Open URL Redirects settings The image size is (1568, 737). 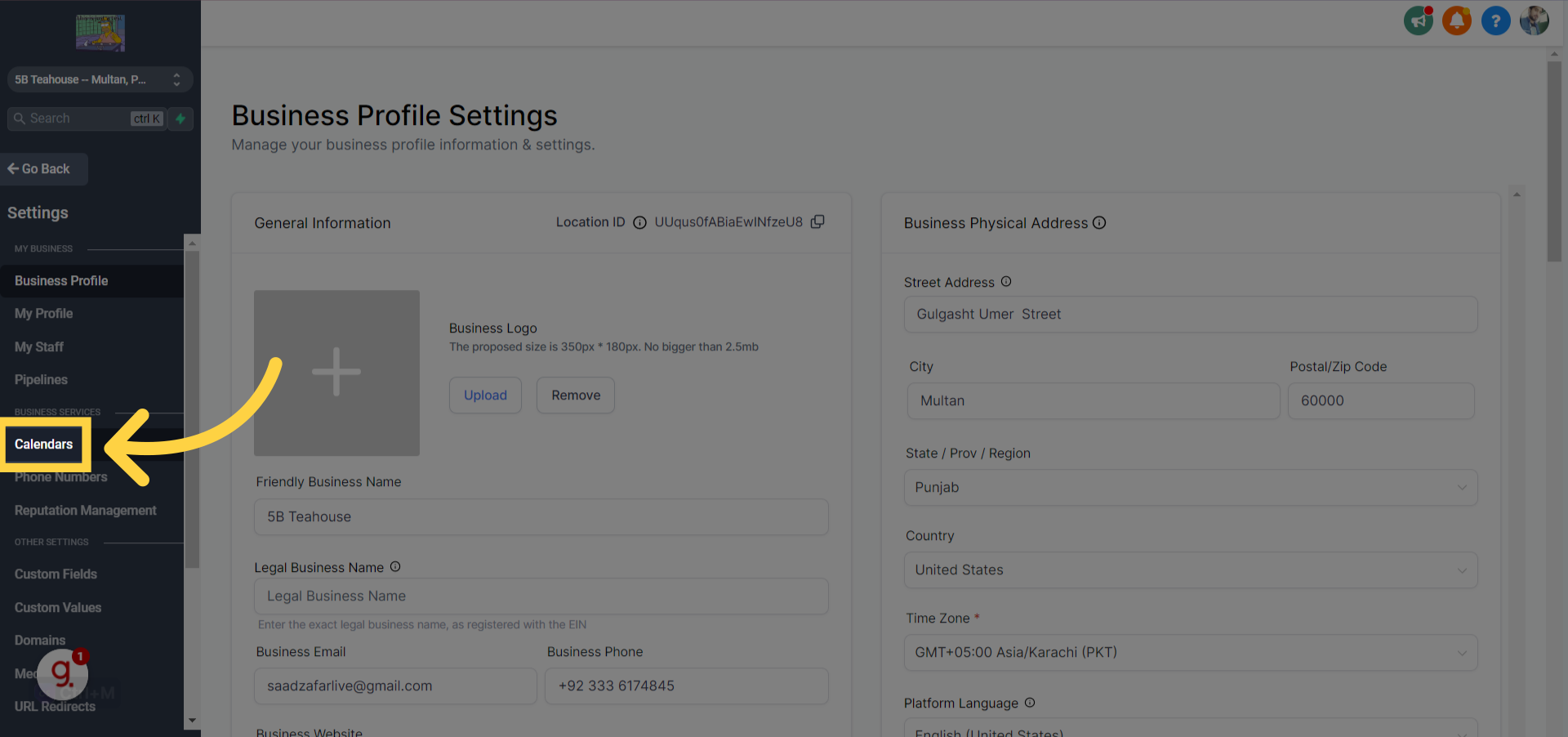tap(55, 707)
